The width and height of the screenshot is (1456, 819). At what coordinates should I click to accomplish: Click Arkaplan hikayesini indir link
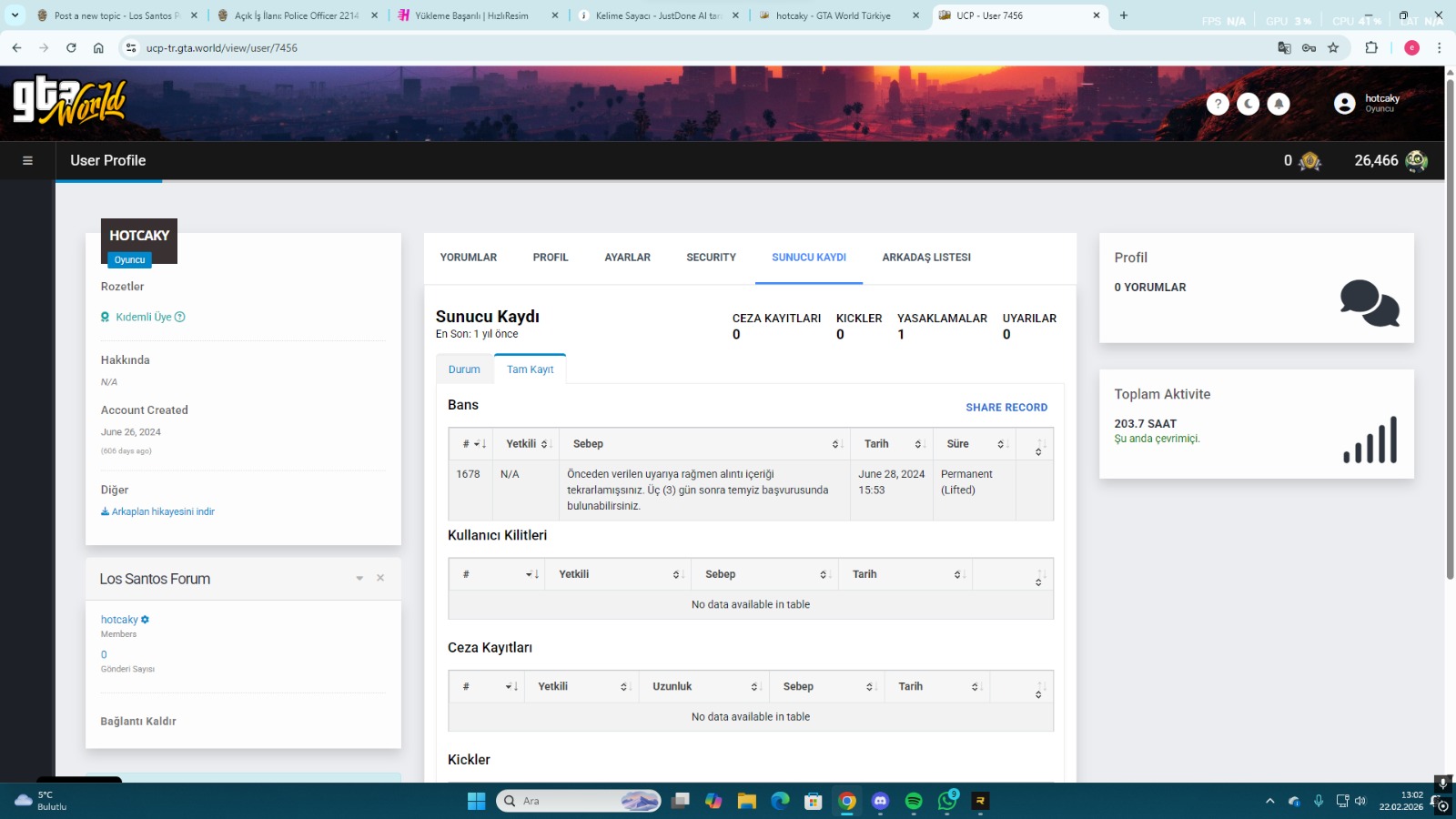click(157, 511)
